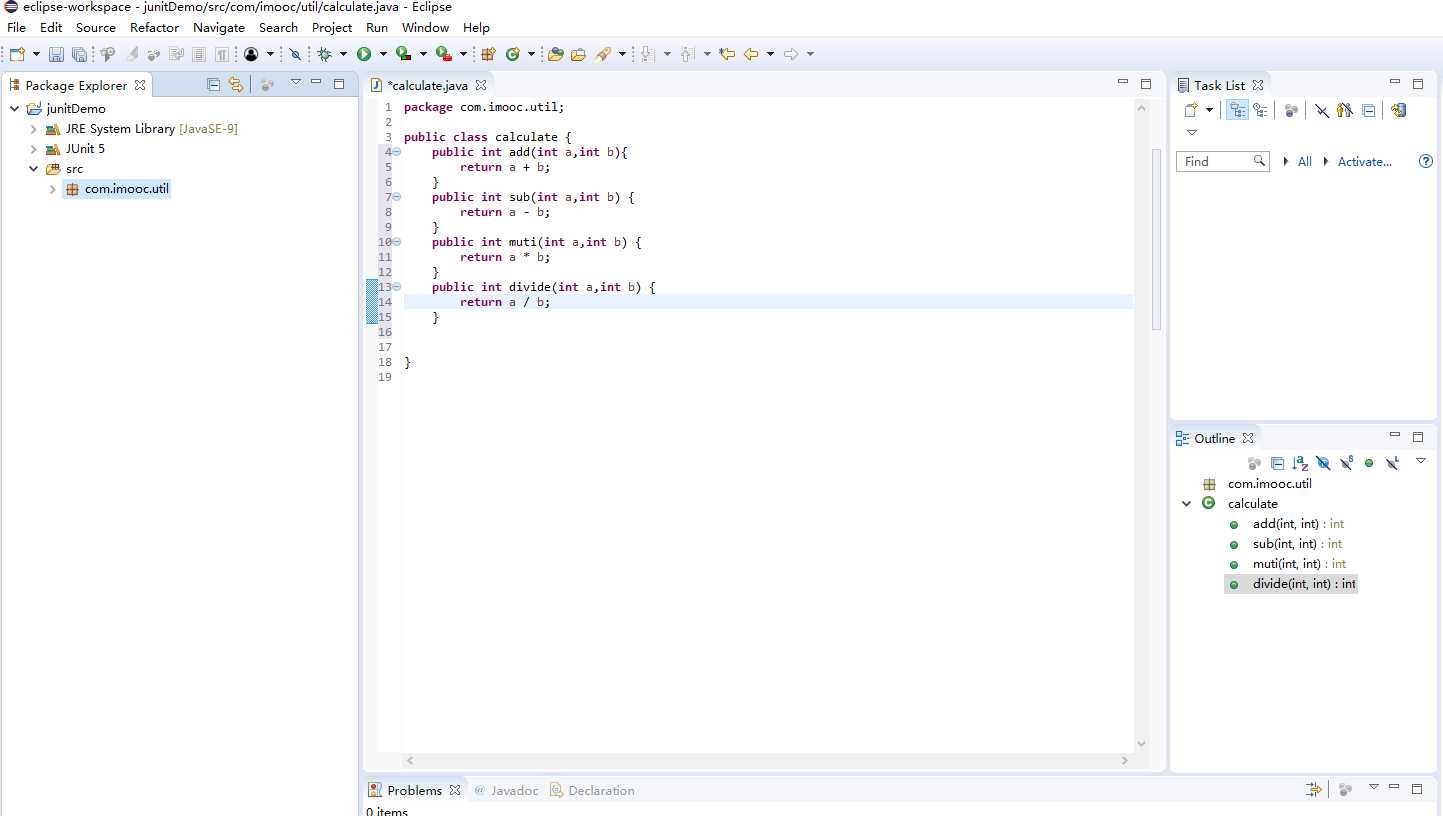Click the Back navigation arrow
This screenshot has height=816, width=1443.
tap(751, 54)
